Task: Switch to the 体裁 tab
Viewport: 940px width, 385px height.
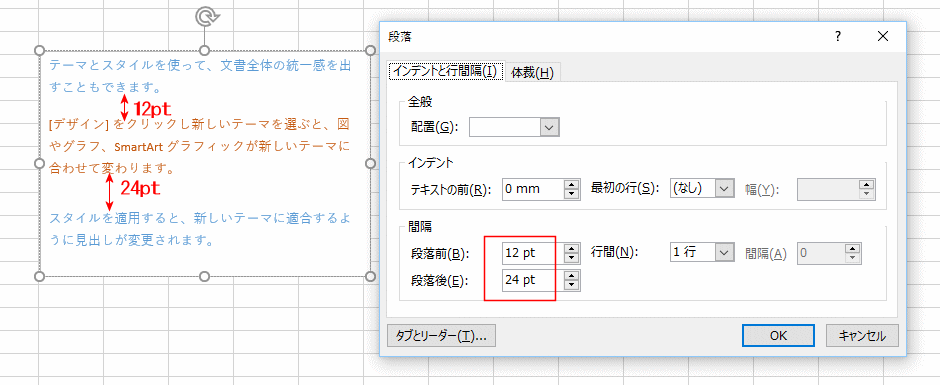Action: [x=532, y=73]
